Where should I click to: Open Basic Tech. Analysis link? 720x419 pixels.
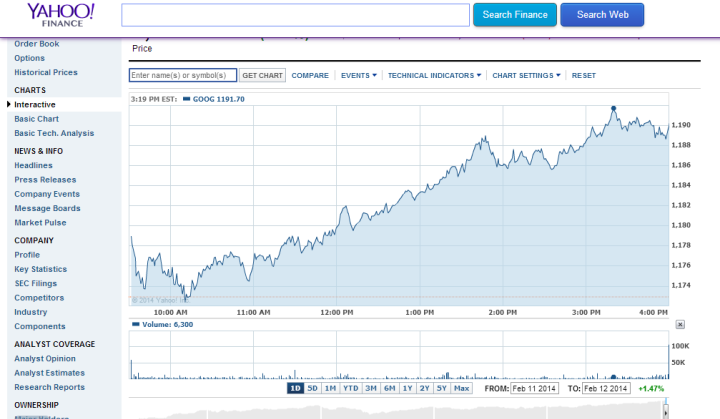tap(54, 133)
